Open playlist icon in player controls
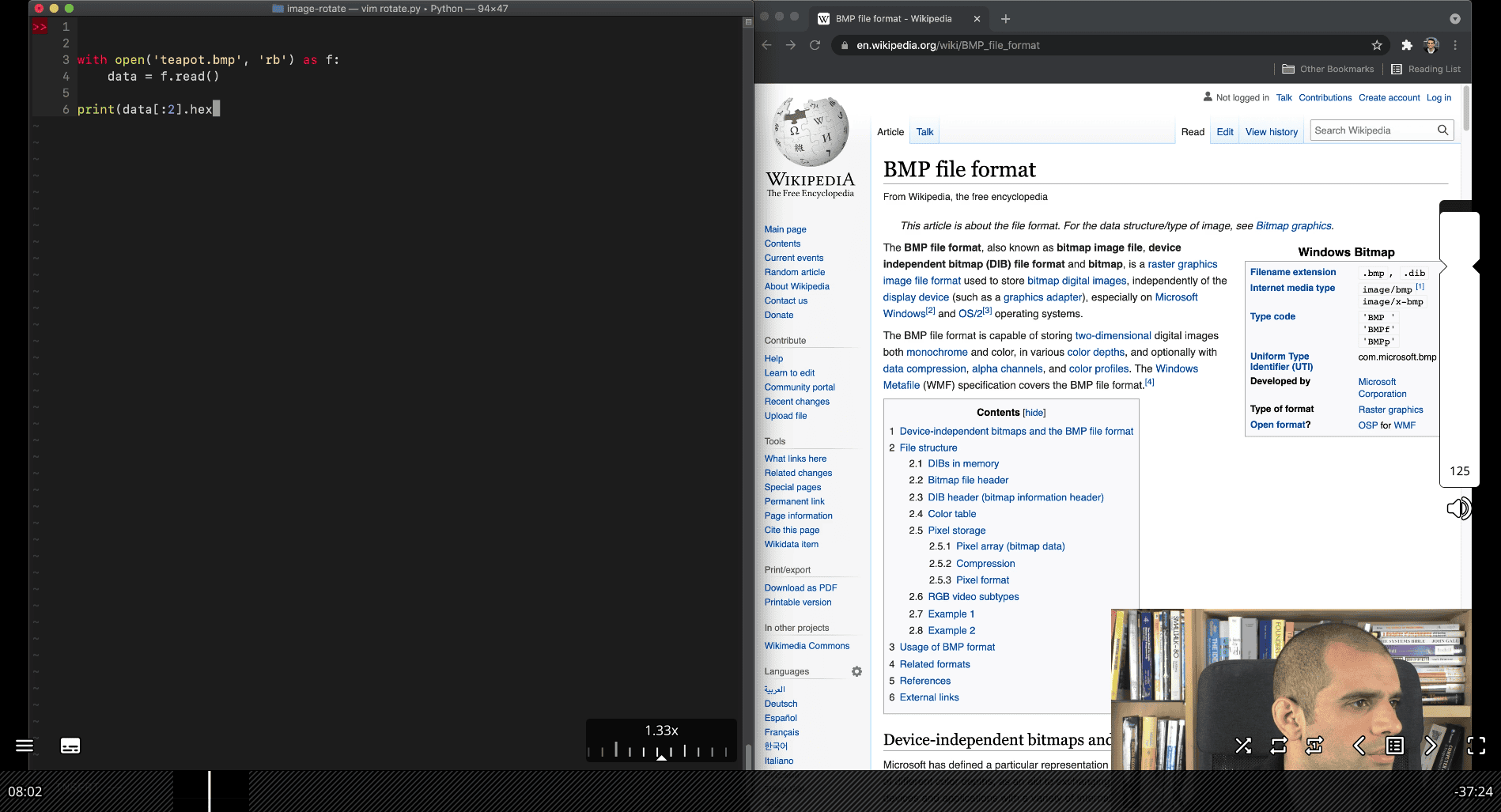 coord(1395,746)
